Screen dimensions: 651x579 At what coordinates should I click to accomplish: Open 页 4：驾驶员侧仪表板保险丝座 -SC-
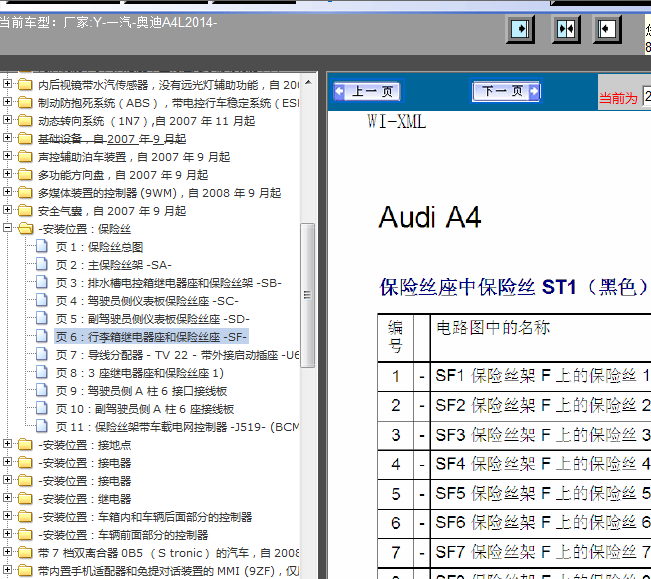[x=147, y=301]
